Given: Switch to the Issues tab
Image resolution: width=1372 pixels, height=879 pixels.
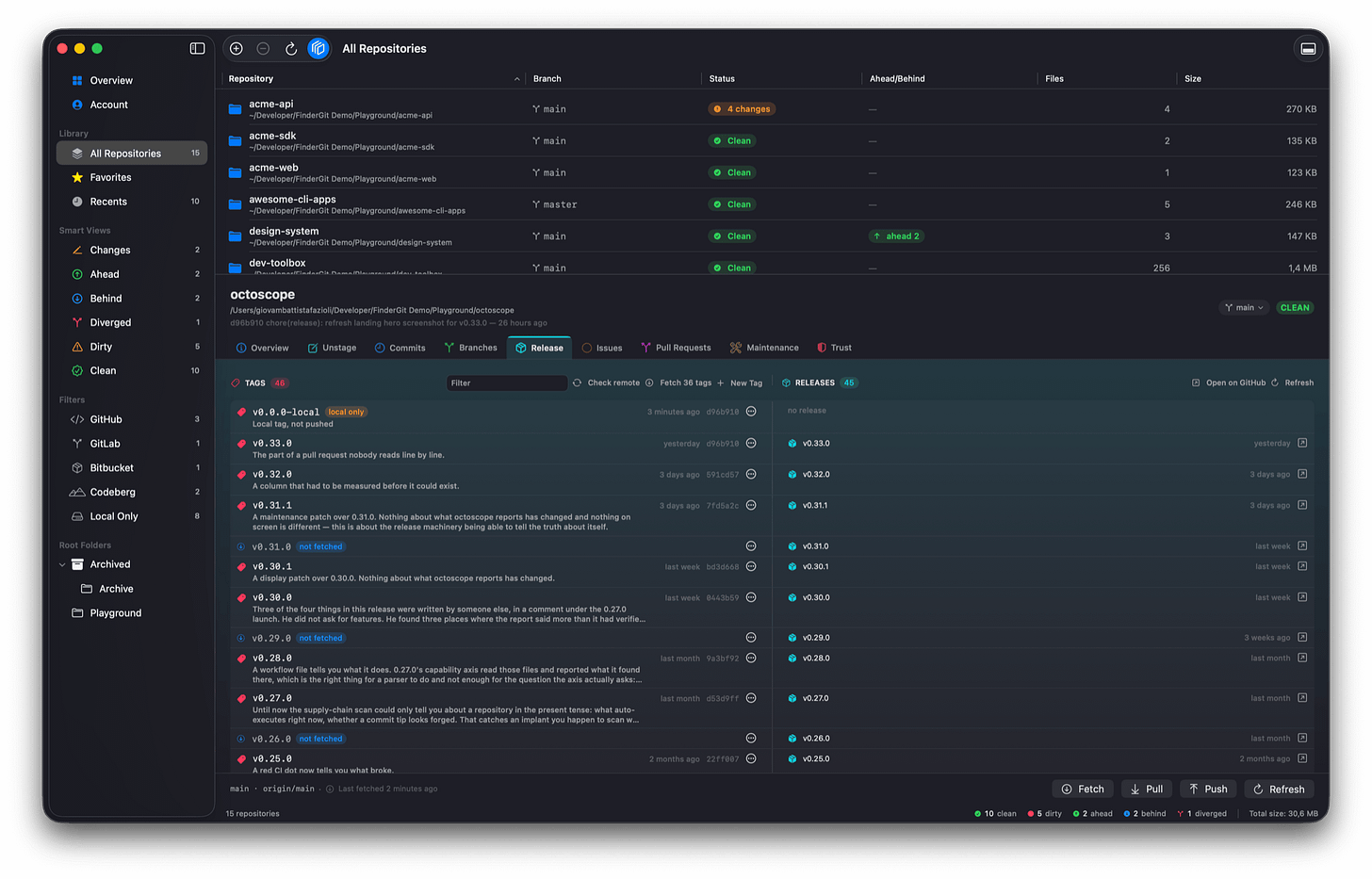Looking at the screenshot, I should [602, 348].
